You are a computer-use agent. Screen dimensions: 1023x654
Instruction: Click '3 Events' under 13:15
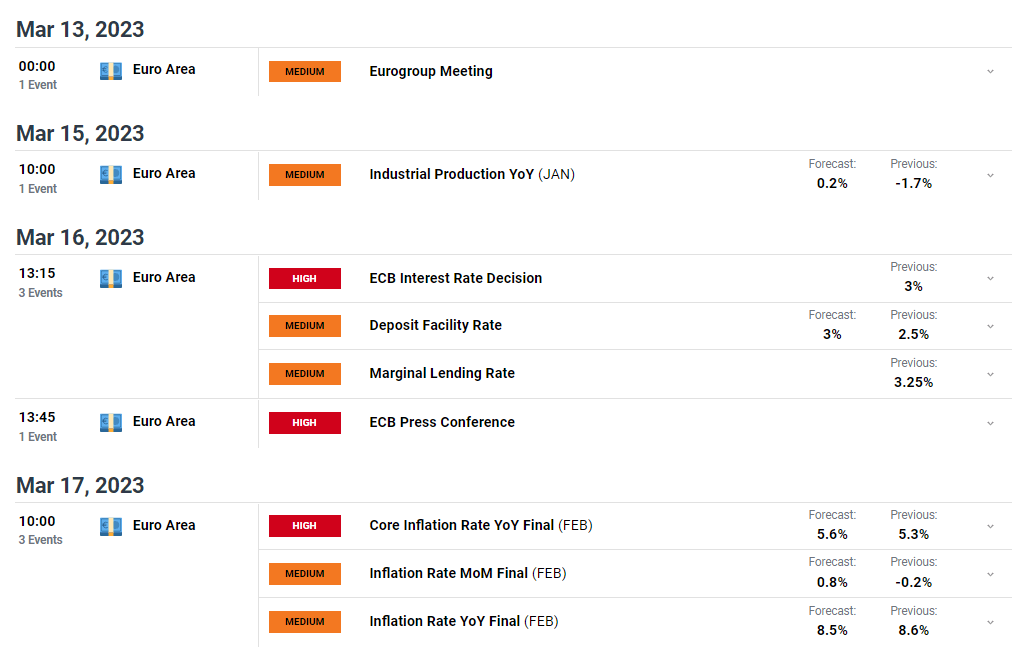pyautogui.click(x=40, y=293)
